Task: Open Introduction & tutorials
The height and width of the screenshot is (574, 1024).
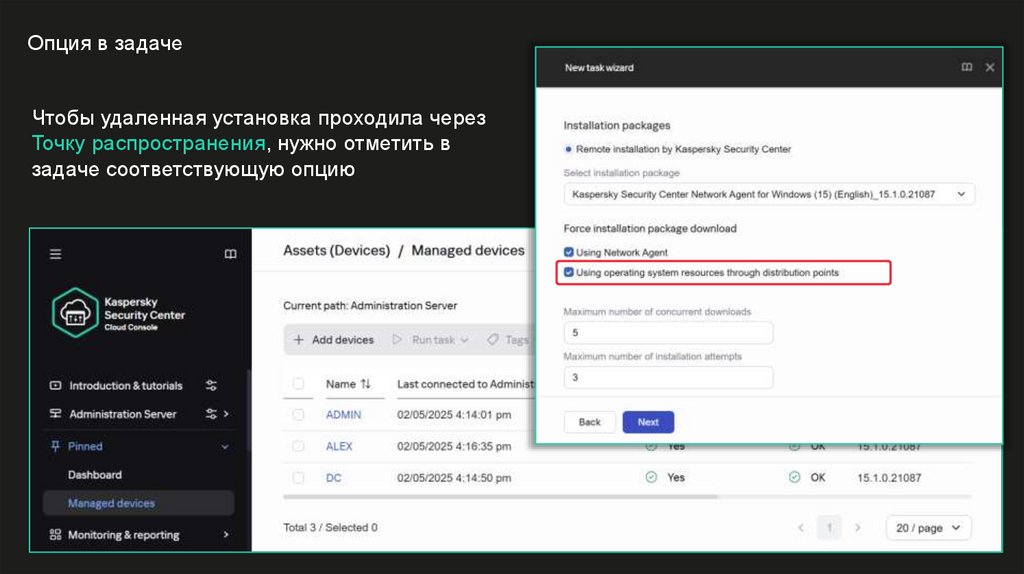Action: point(125,385)
